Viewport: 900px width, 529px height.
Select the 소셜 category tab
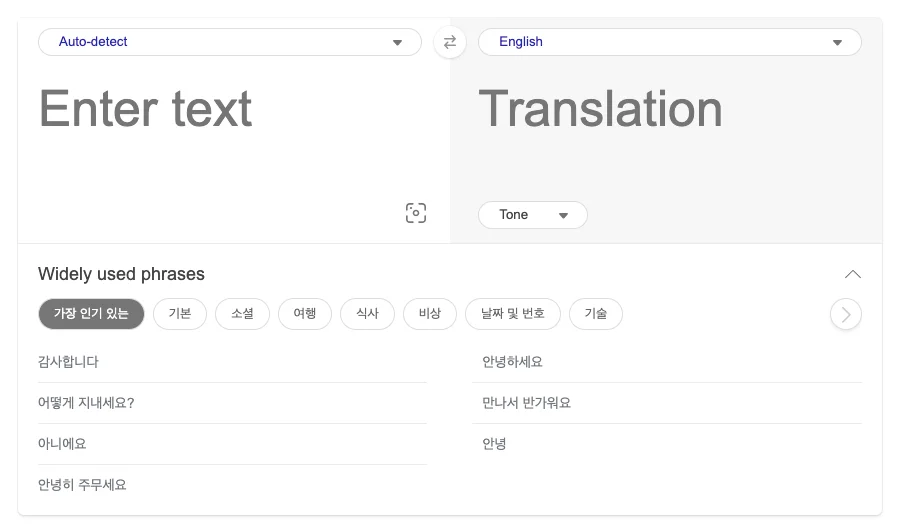[x=242, y=314]
